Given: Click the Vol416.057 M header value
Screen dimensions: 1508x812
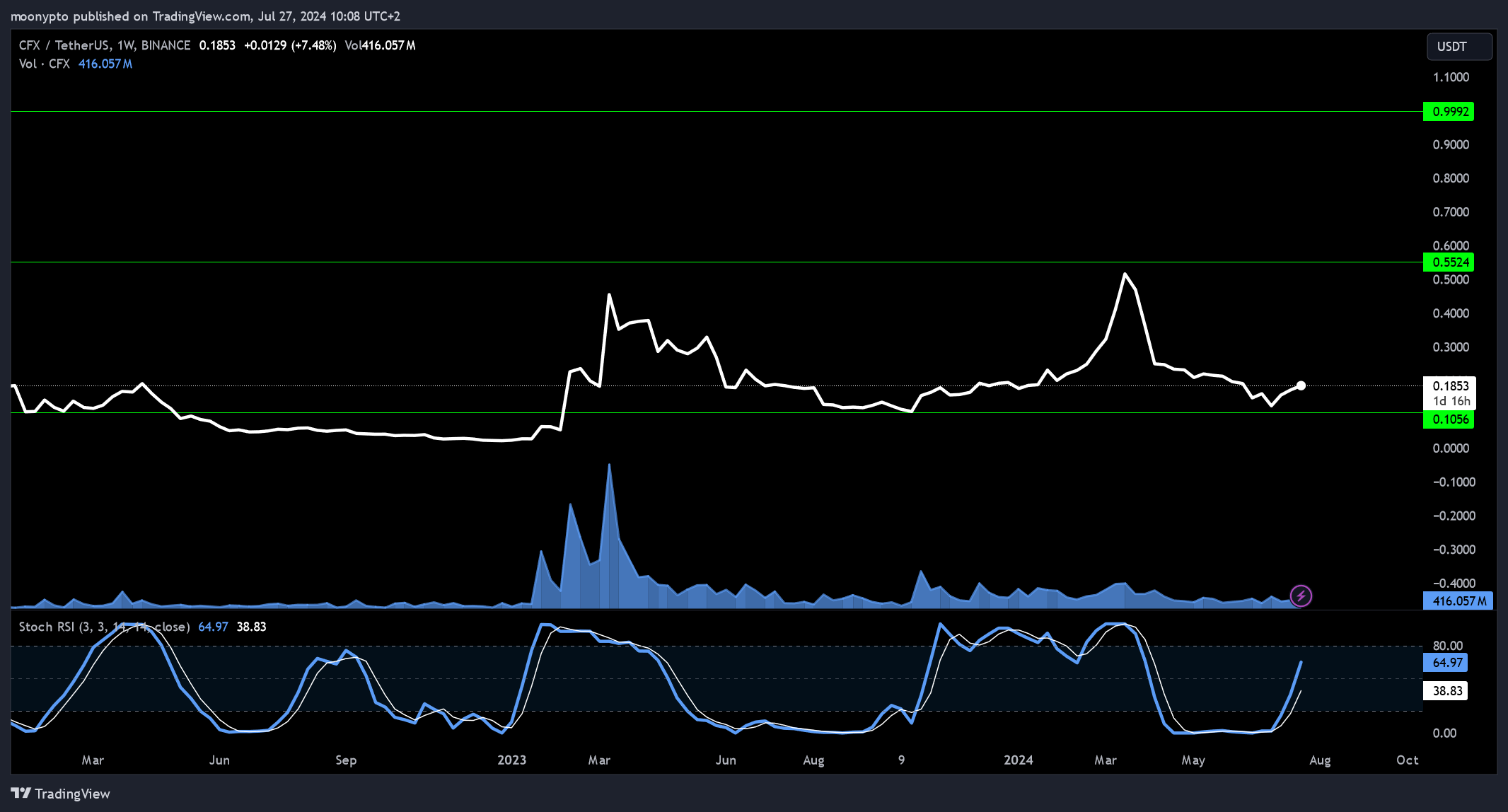Looking at the screenshot, I should coord(380,45).
